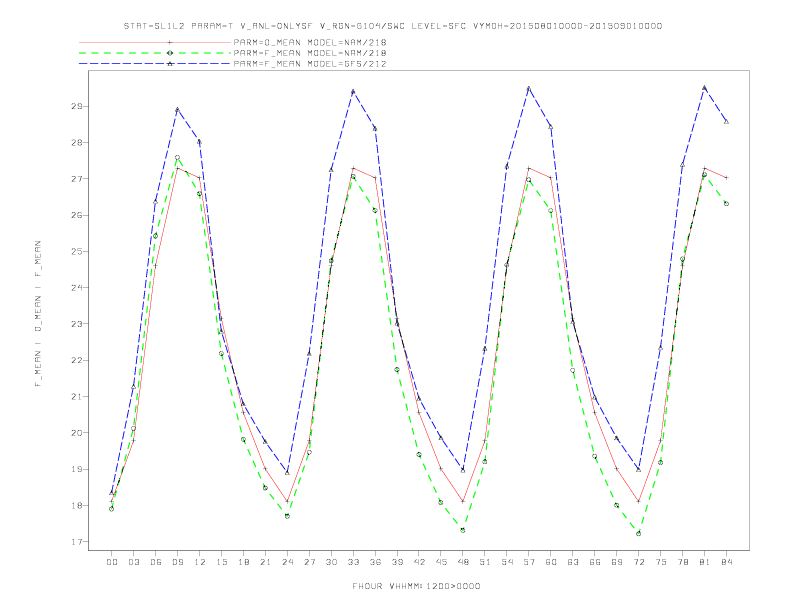Click y-axis tick label 21

tap(77, 397)
